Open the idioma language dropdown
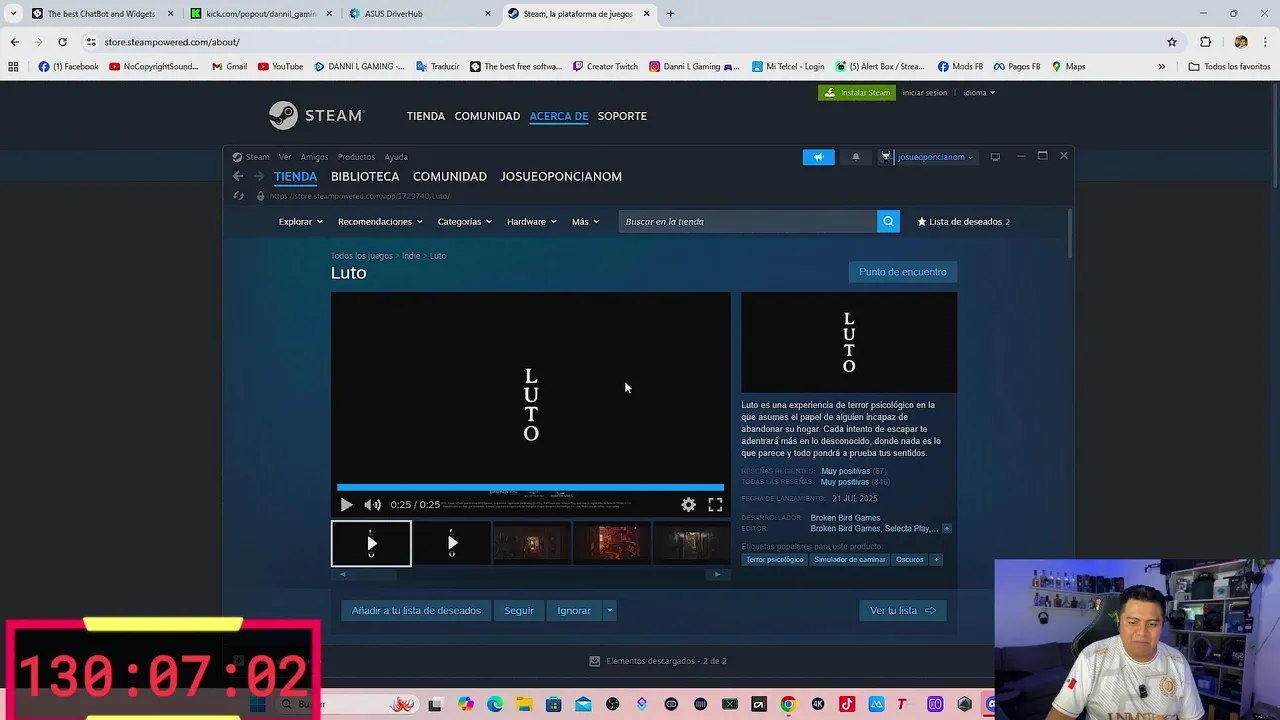The height and width of the screenshot is (720, 1280). coord(979,93)
